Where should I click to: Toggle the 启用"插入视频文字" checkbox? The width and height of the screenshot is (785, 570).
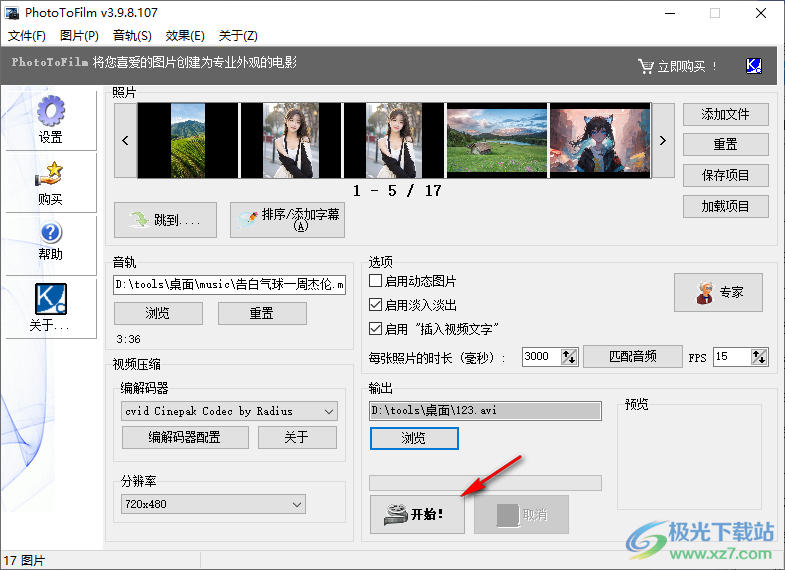(375, 329)
